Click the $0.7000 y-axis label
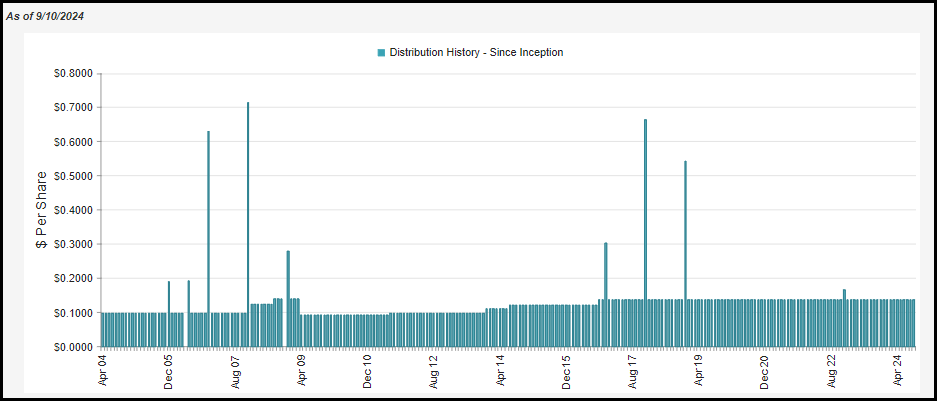937x401 pixels. (75, 108)
